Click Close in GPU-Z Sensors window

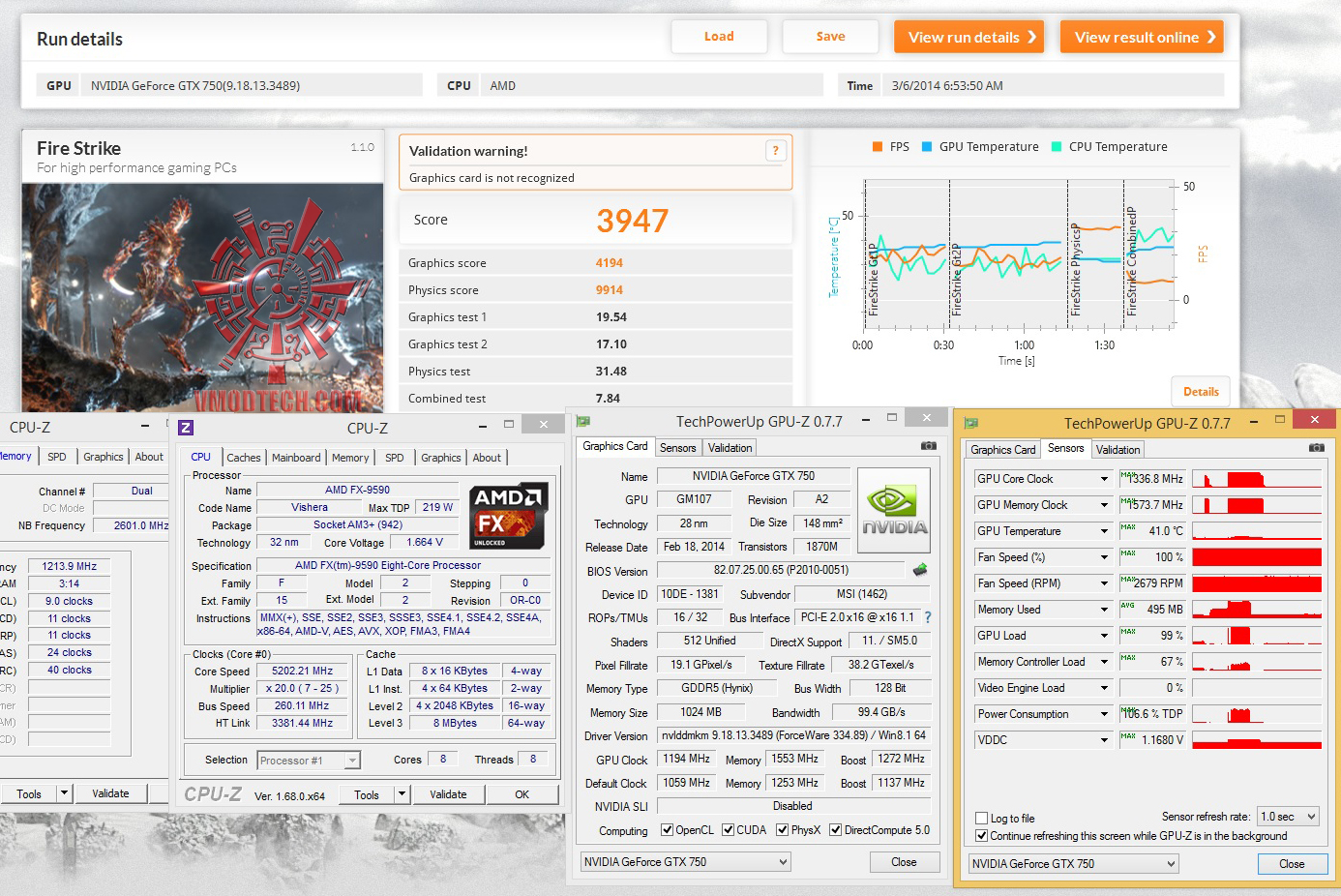click(1292, 864)
